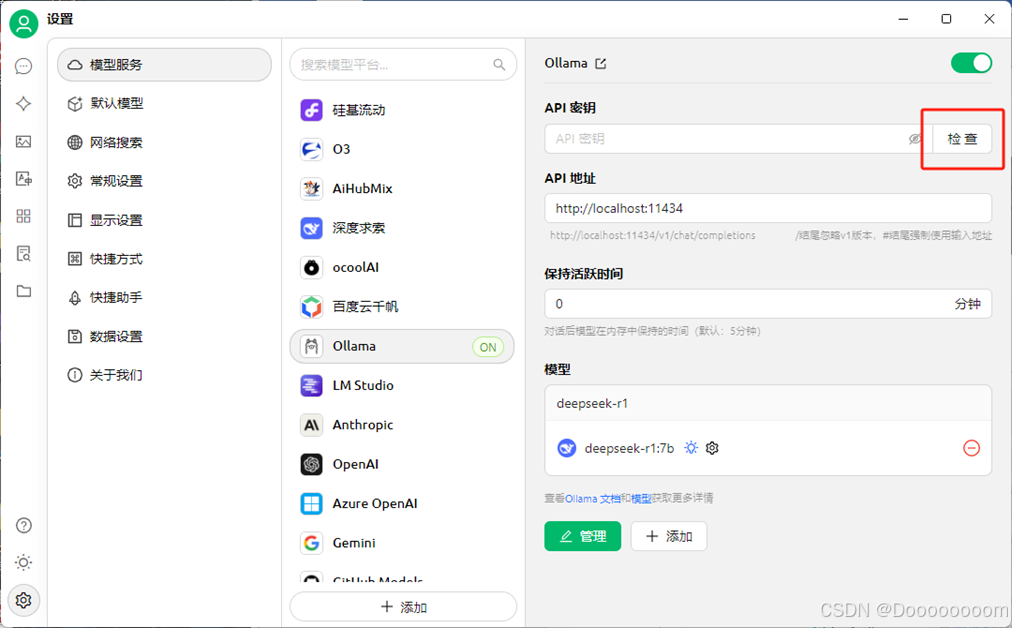This screenshot has height=628, width=1012.
Task: Click the green 管理 models button
Action: click(583, 536)
